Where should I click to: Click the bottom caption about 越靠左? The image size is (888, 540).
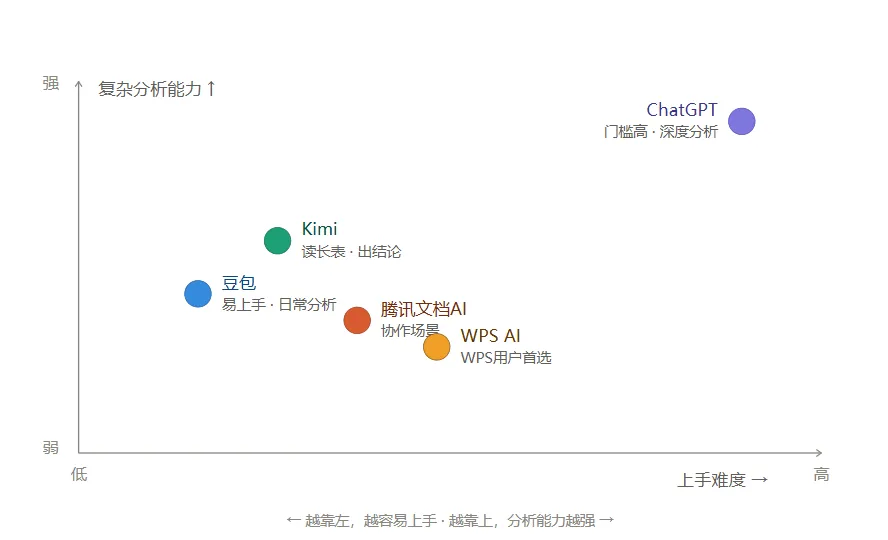[x=450, y=520]
